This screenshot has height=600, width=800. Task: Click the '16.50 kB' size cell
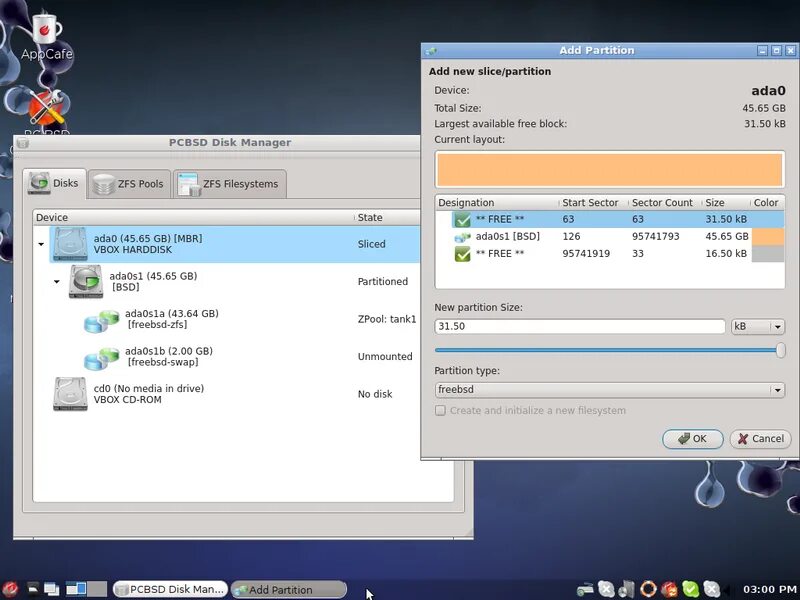click(x=726, y=254)
